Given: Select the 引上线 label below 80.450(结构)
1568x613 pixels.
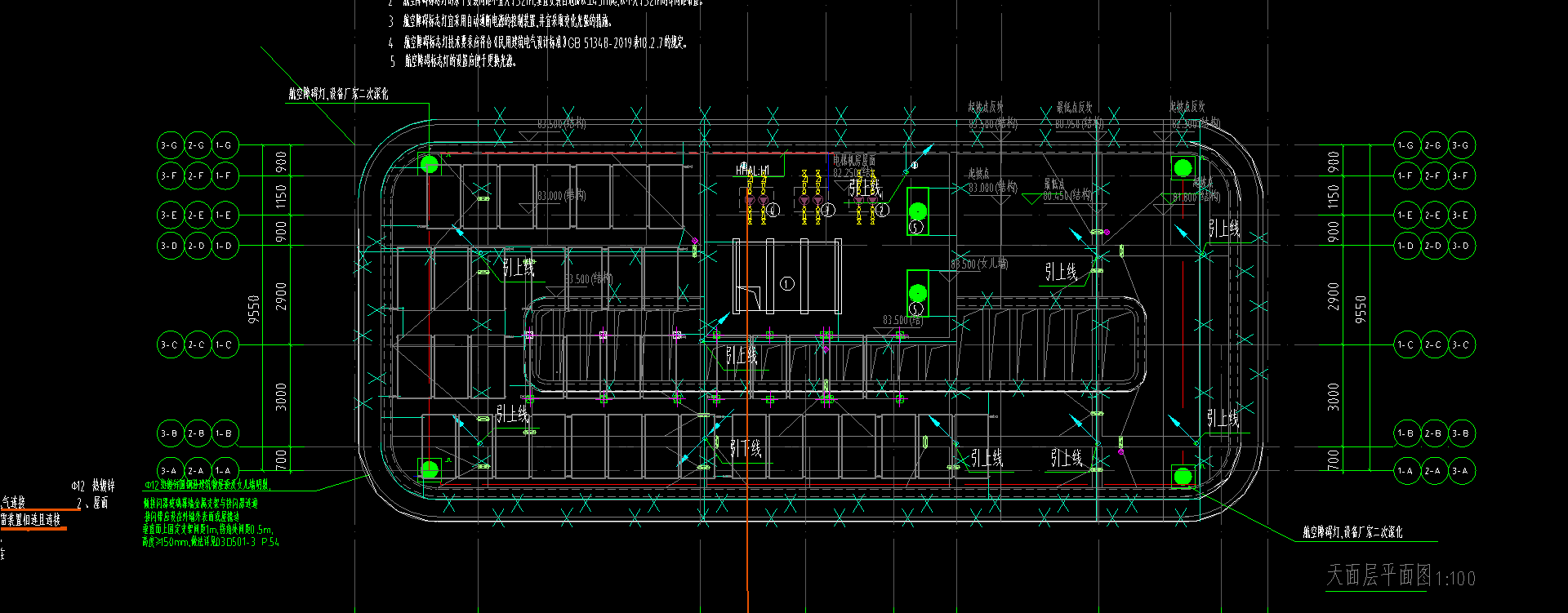Looking at the screenshot, I should click(x=1062, y=272).
